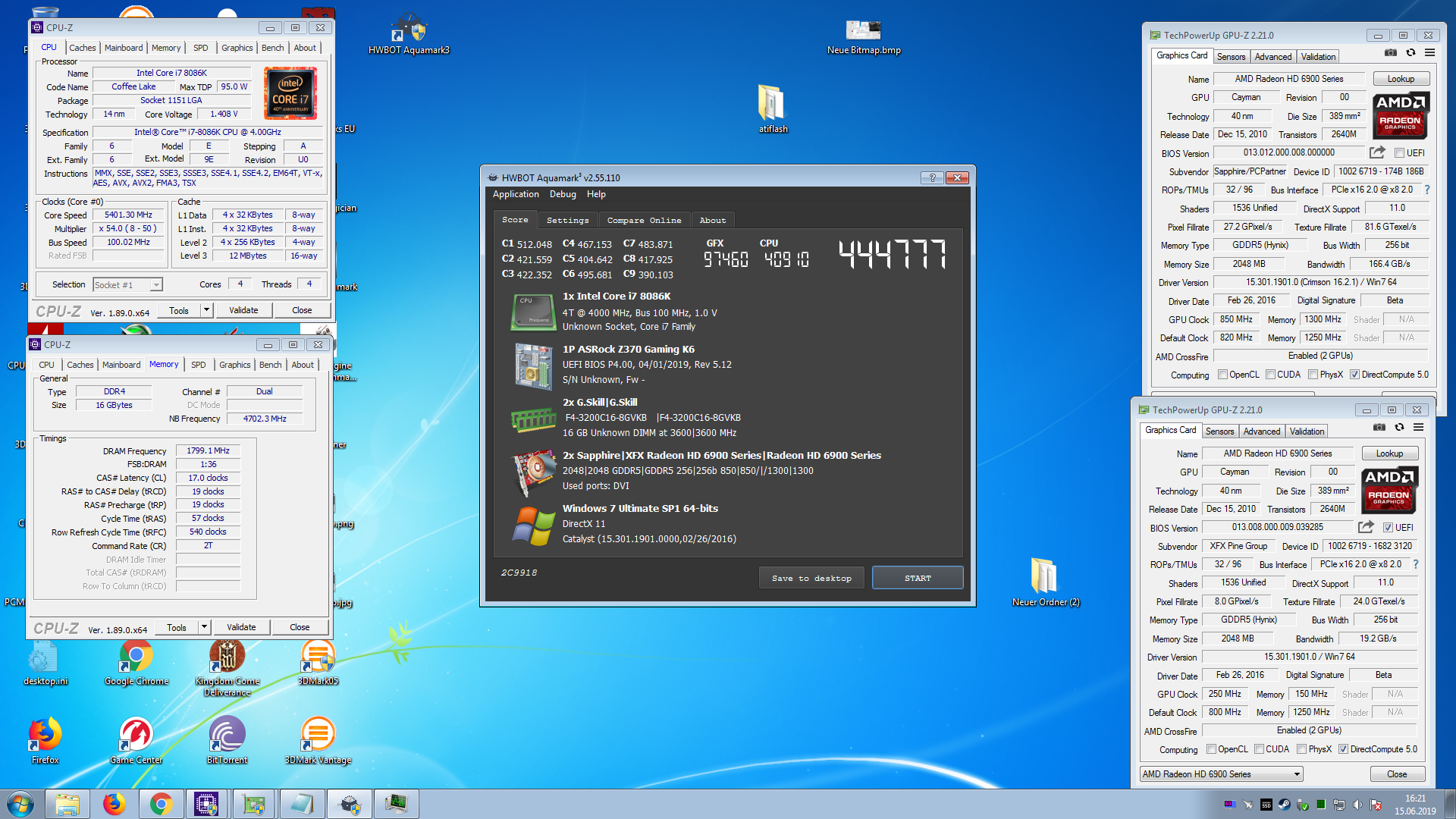Viewport: 1456px width, 819px height.
Task: Click the DRAM Frequency value 1799.1 MHz
Action: [208, 450]
